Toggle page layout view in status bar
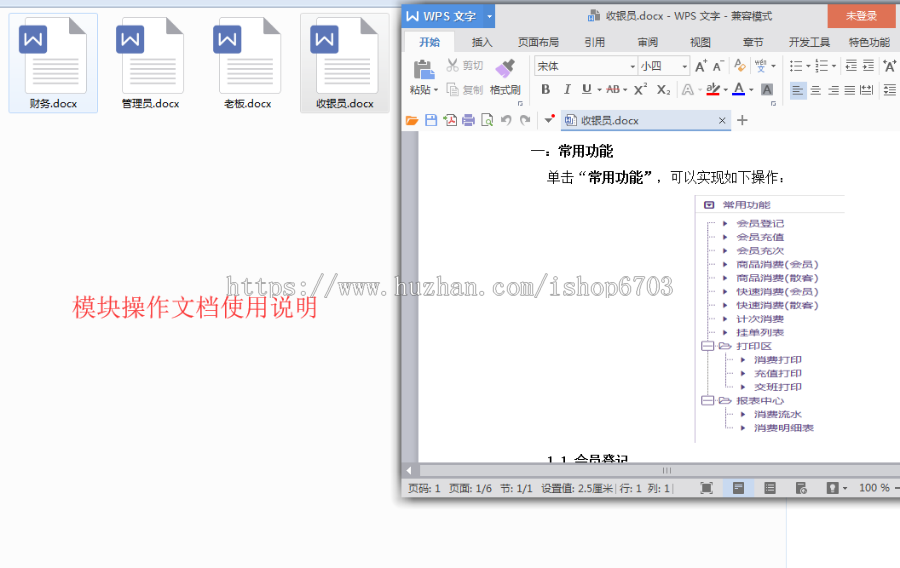This screenshot has height=568, width=900. (x=738, y=488)
